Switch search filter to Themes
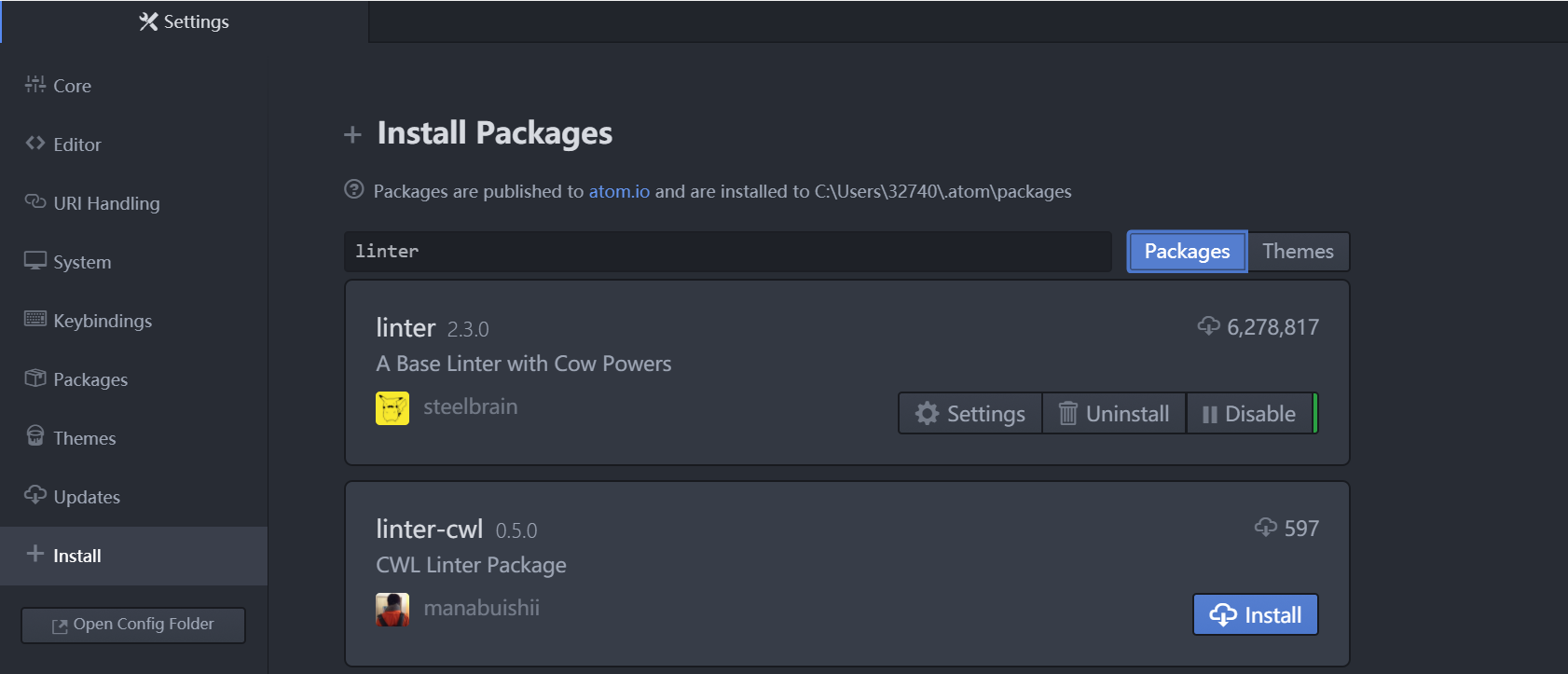 [1298, 252]
